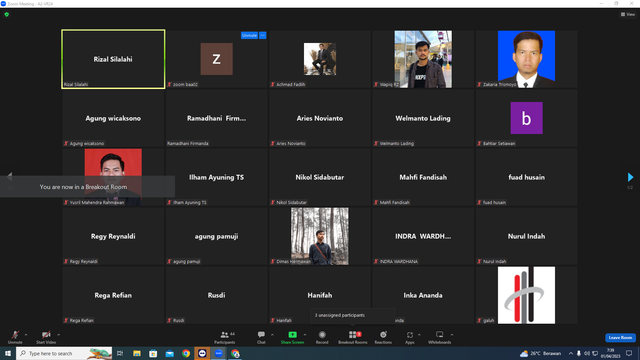This screenshot has width=640, height=360.
Task: Click the green Share Screen icon
Action: pos(293,335)
